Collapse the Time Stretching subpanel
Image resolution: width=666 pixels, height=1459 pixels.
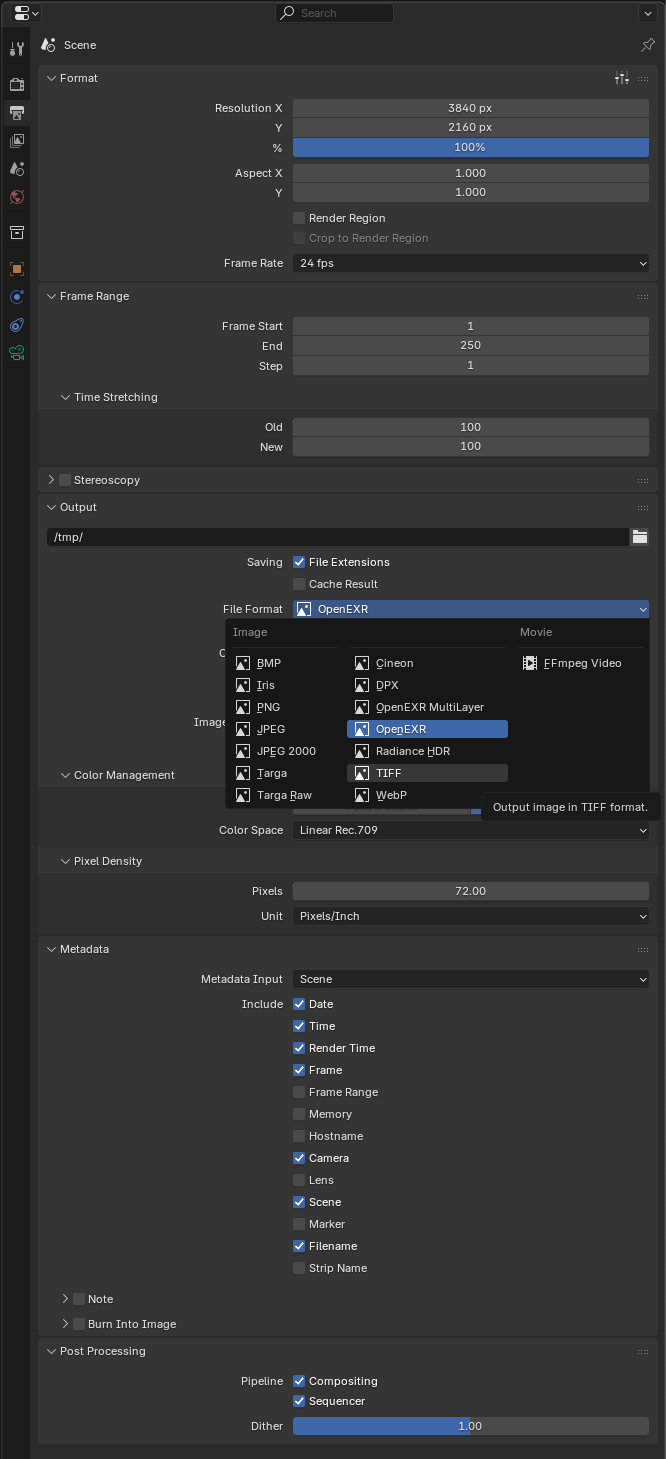click(66, 397)
